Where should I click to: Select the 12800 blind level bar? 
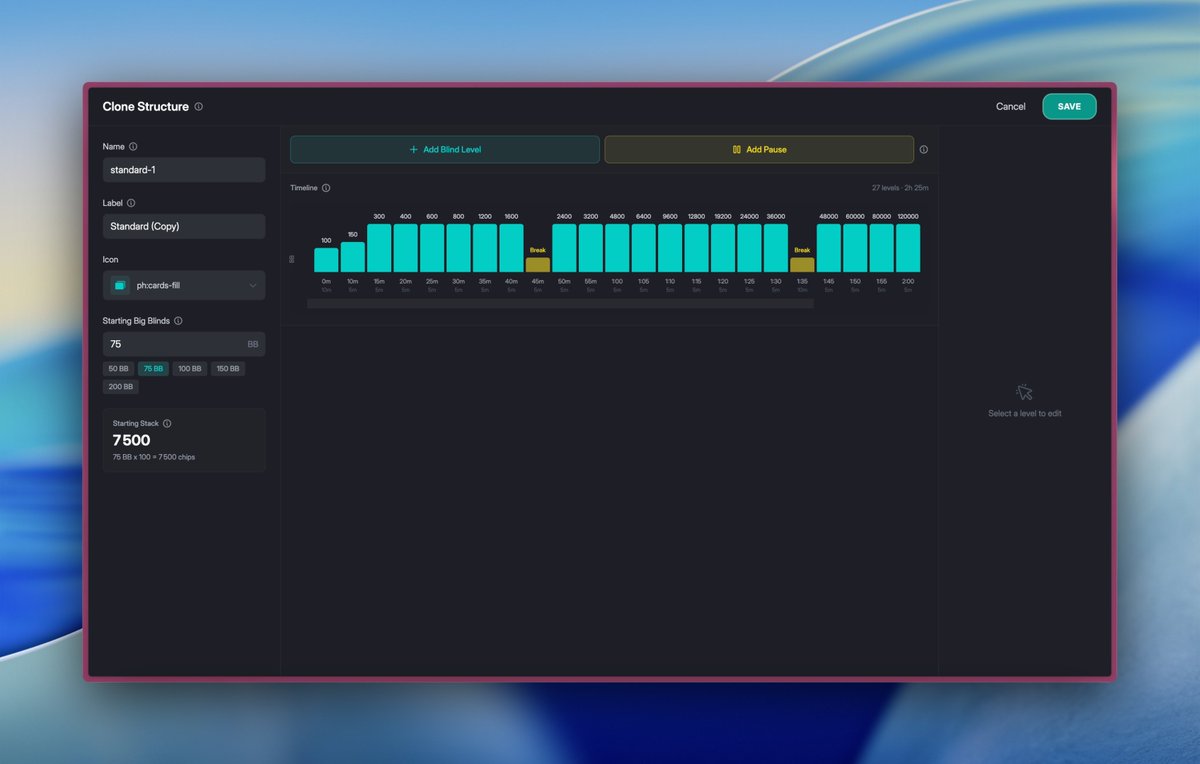696,248
